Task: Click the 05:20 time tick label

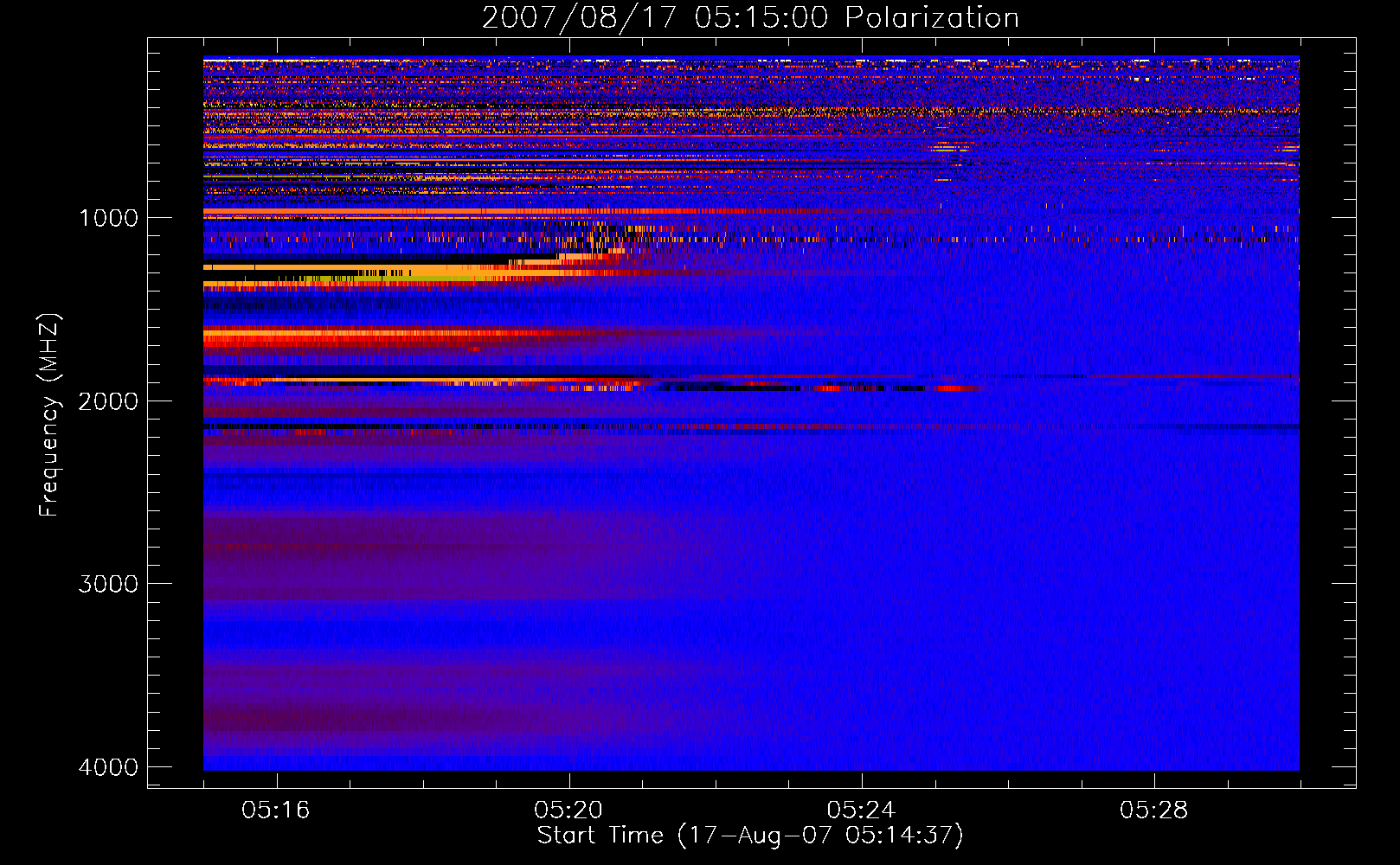Action: tap(568, 811)
